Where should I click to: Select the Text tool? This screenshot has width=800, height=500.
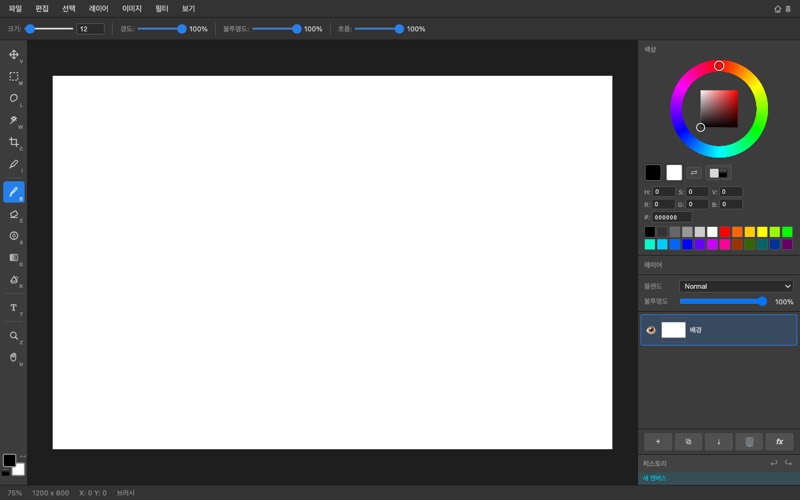(14, 308)
